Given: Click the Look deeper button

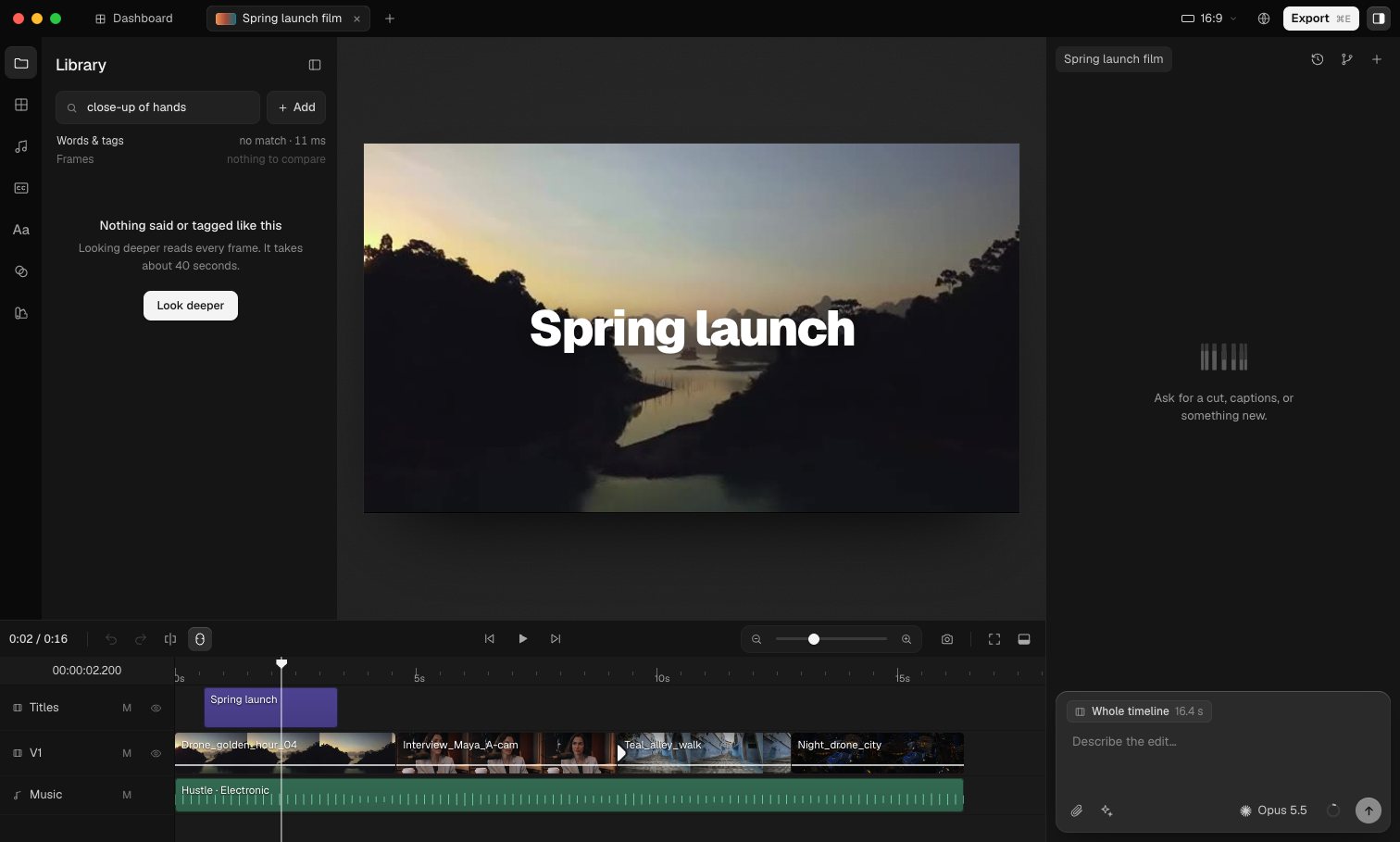Looking at the screenshot, I should pos(191,306).
